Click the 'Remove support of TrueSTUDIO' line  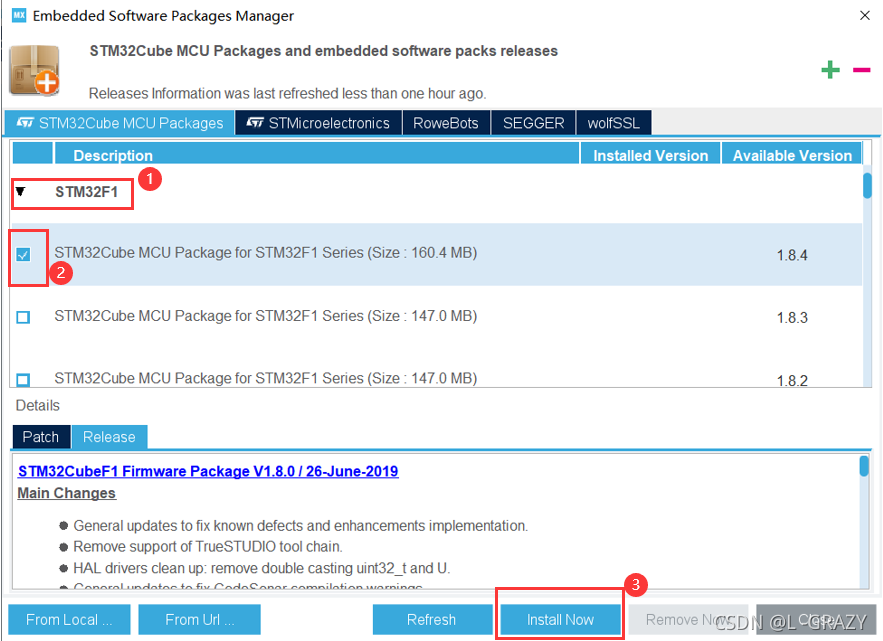(x=208, y=546)
